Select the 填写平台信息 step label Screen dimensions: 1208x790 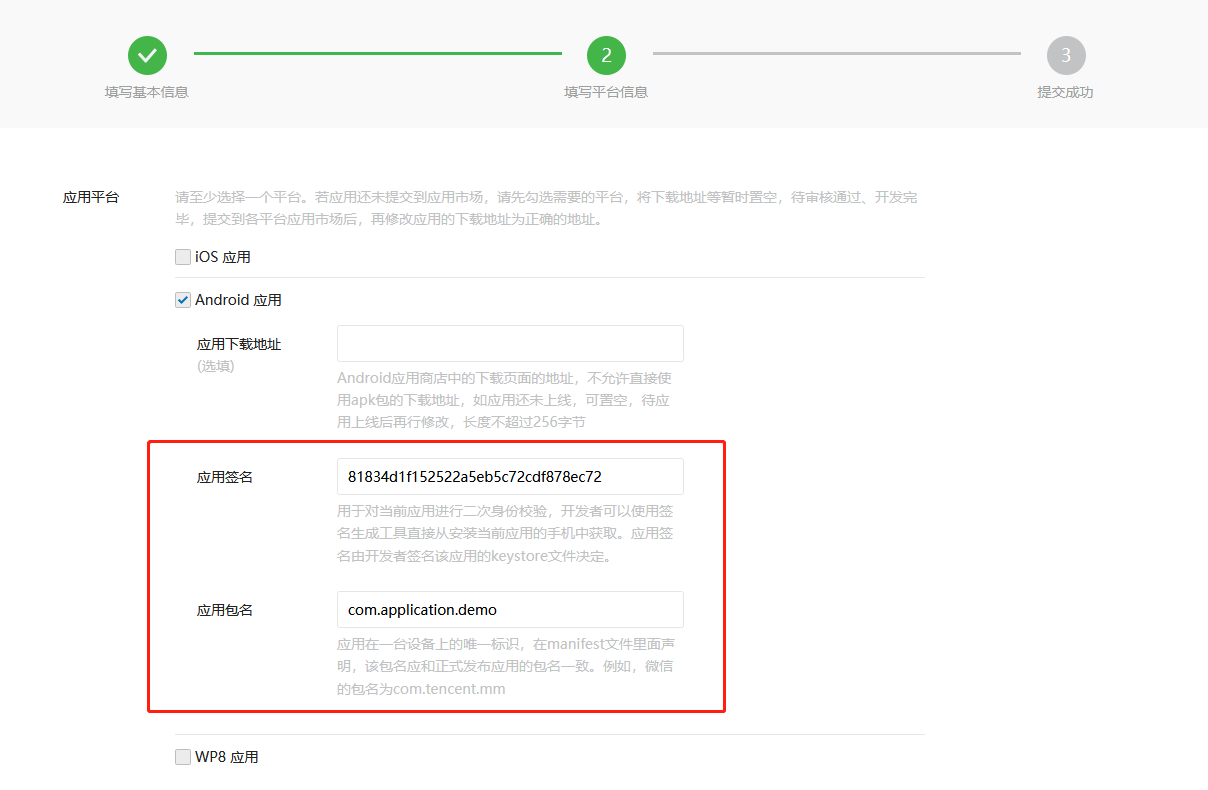pos(606,92)
